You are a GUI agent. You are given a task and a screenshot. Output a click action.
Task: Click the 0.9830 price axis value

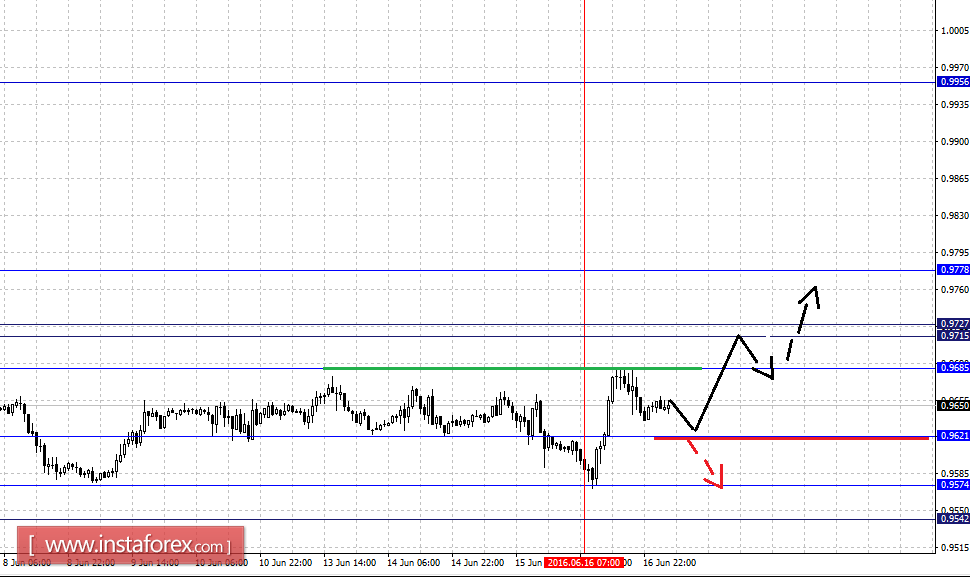tap(955, 216)
